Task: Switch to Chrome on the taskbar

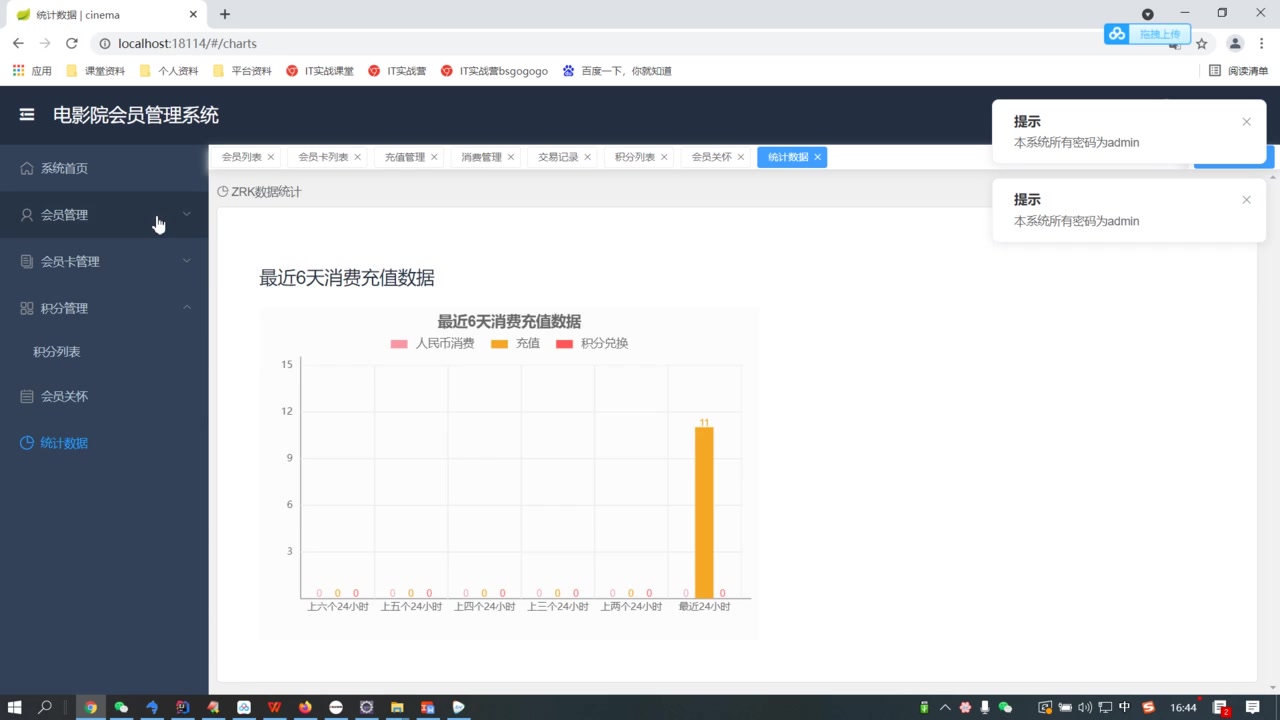Action: tap(91, 707)
